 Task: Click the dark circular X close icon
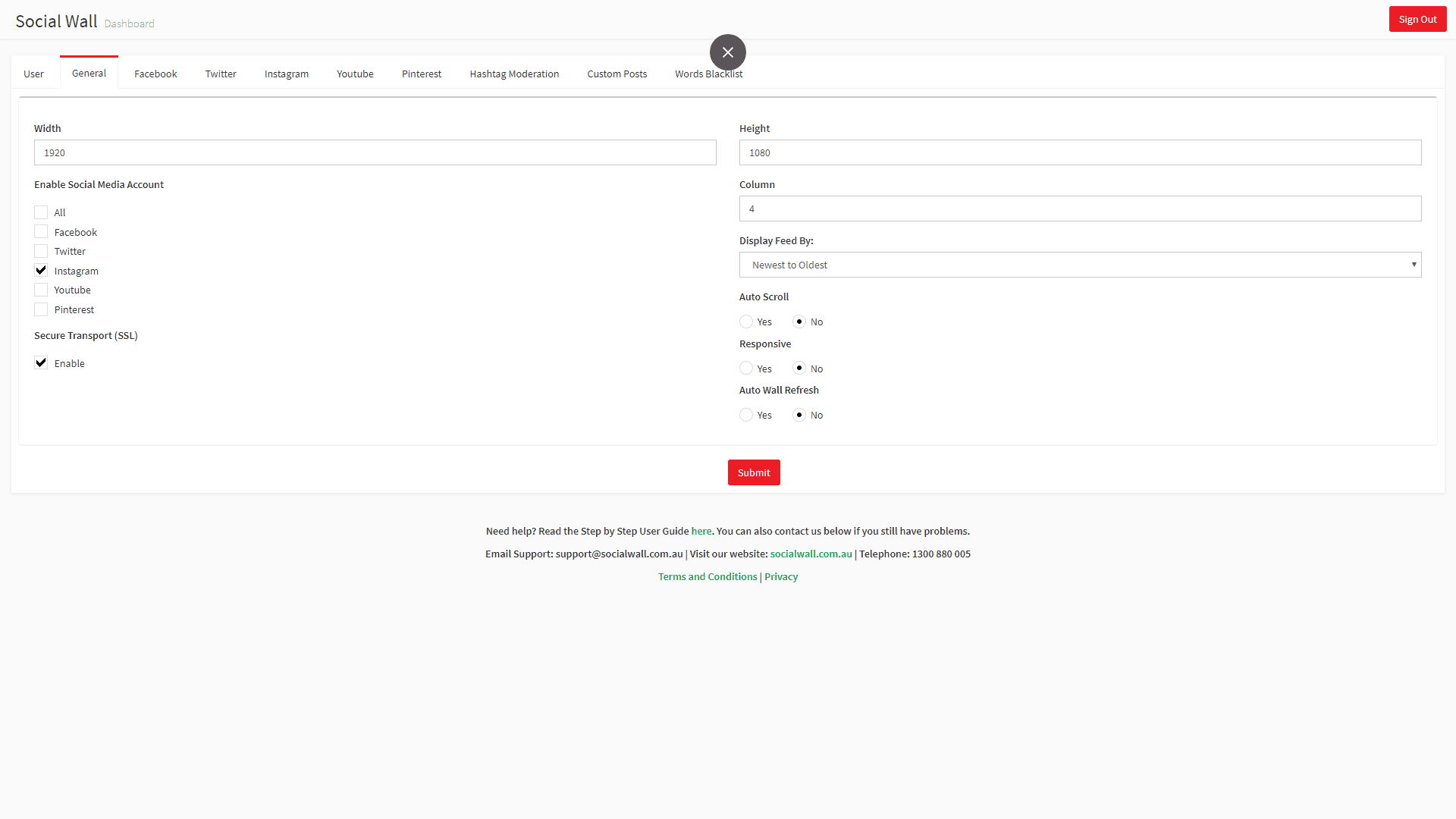point(727,52)
